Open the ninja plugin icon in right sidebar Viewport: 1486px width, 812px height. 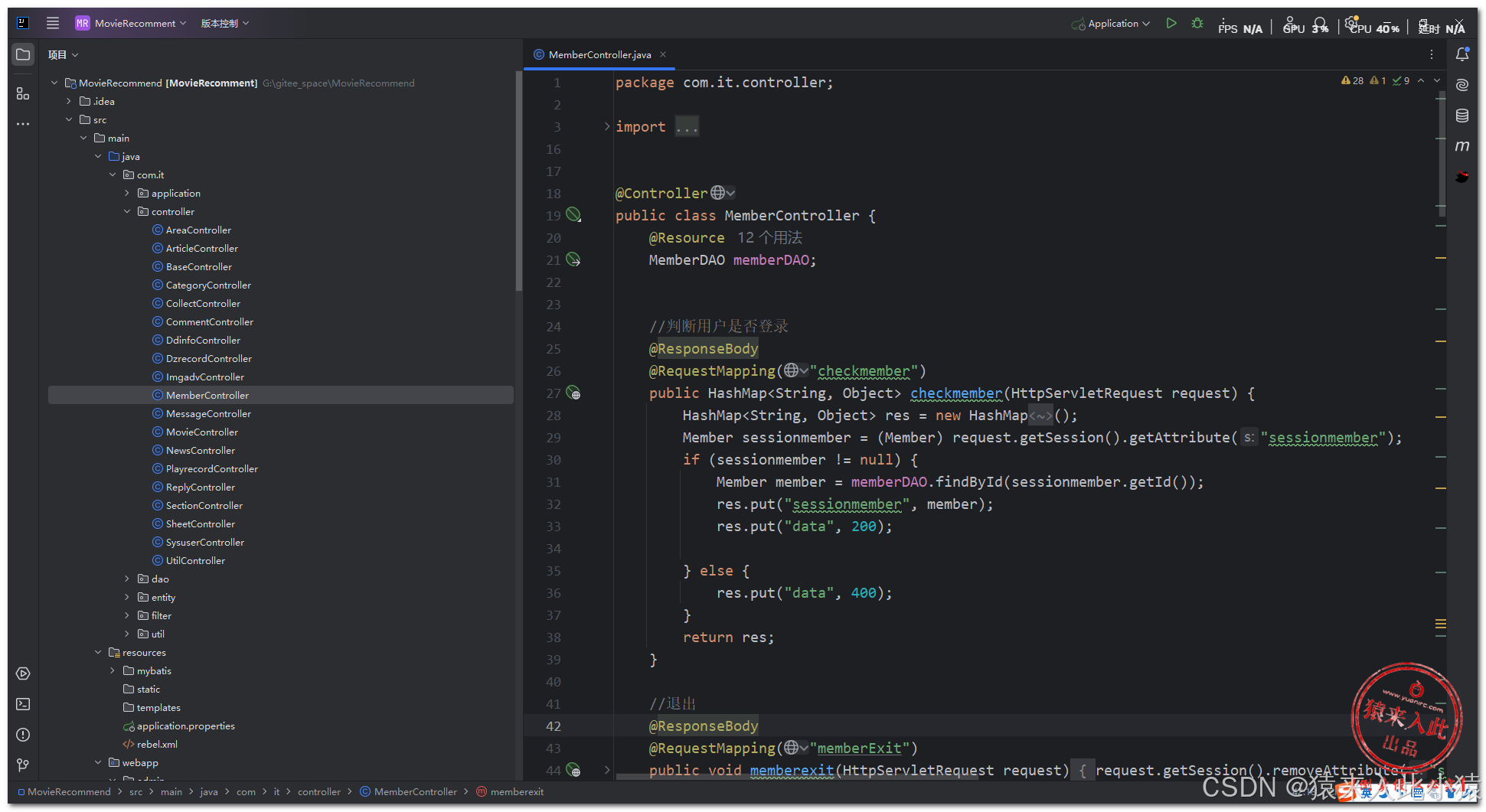click(1462, 177)
